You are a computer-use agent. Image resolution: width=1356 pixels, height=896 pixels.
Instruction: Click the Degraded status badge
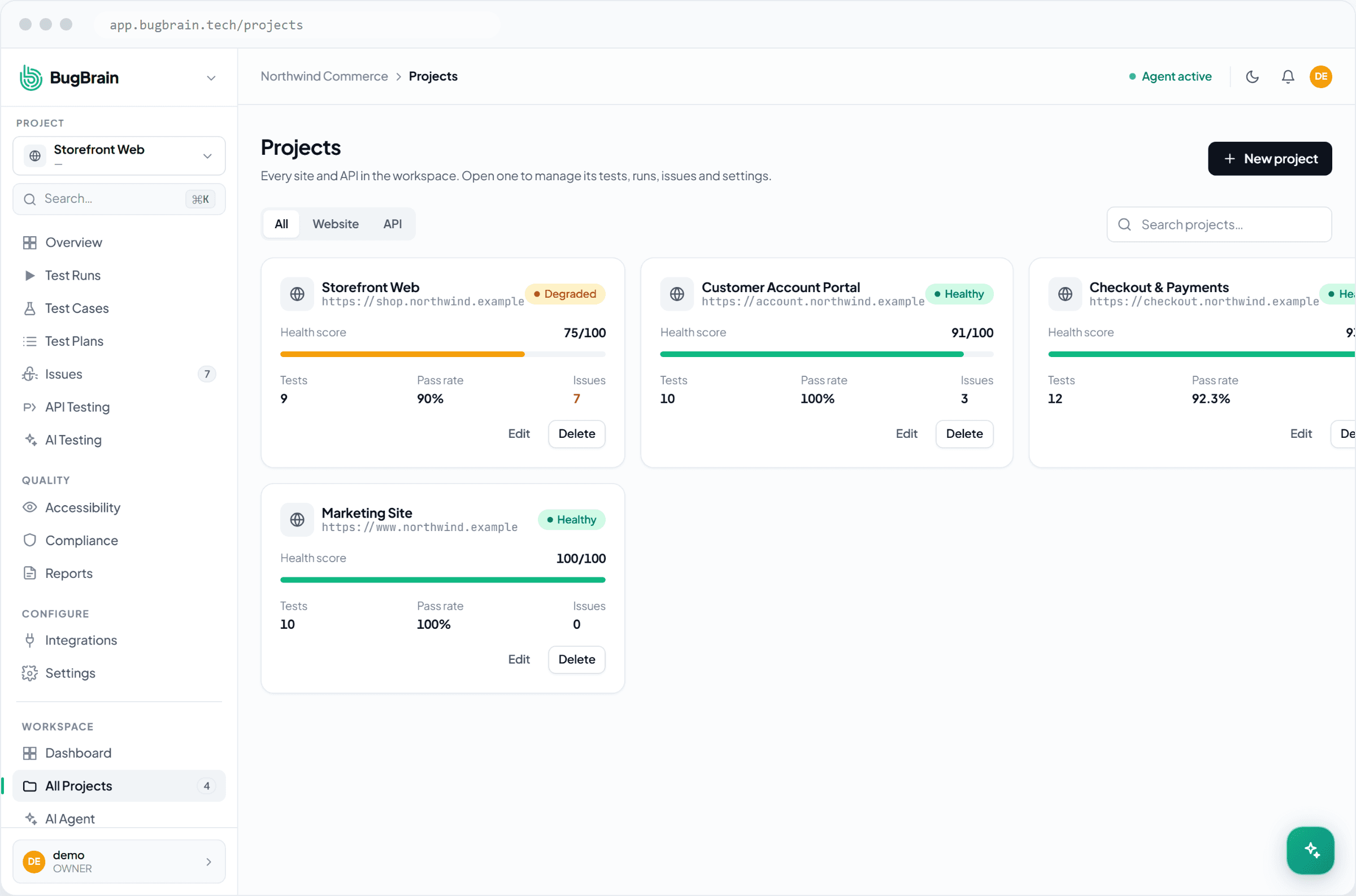coord(564,294)
